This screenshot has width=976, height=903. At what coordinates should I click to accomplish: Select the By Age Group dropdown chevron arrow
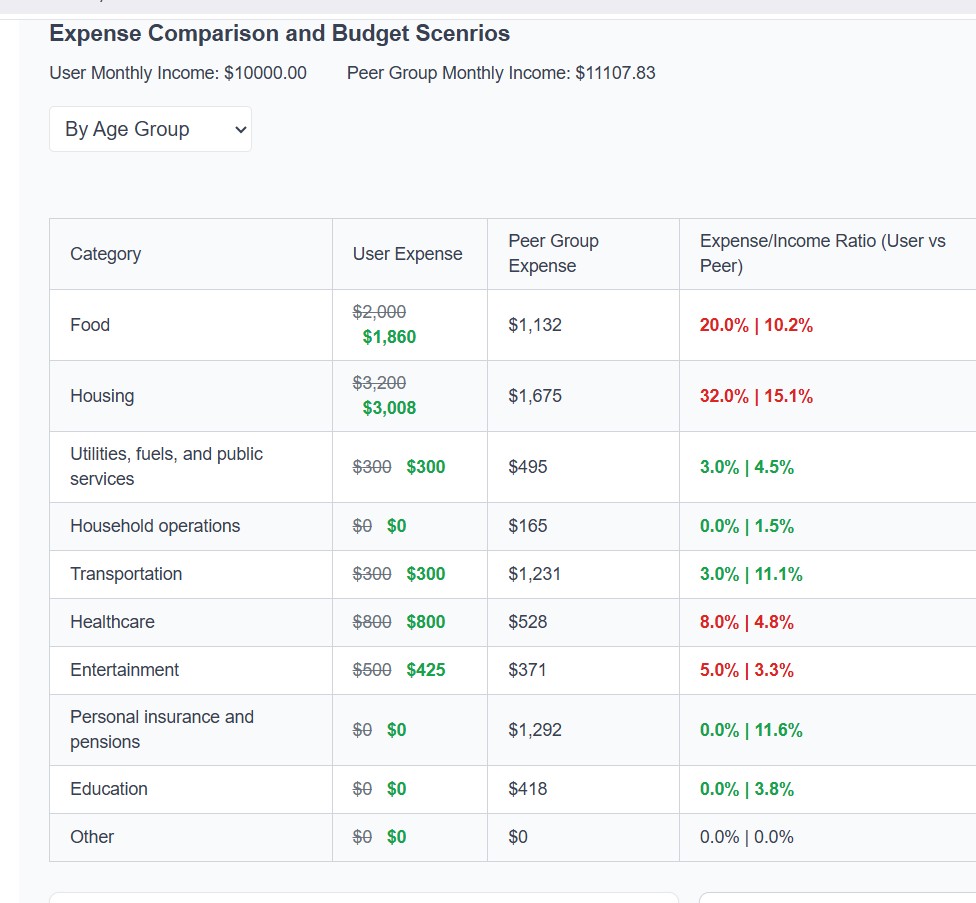238,128
